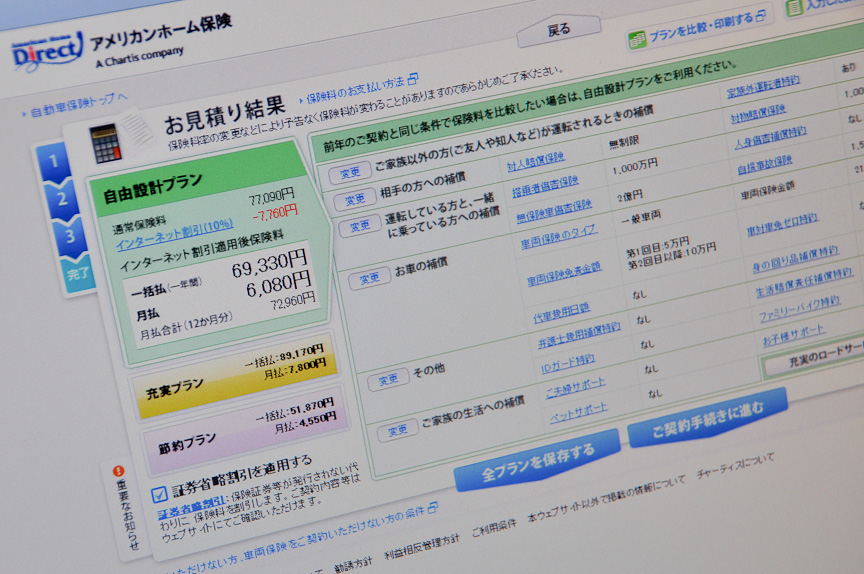
Task: Open ご利用条件 footer link
Action: click(493, 528)
